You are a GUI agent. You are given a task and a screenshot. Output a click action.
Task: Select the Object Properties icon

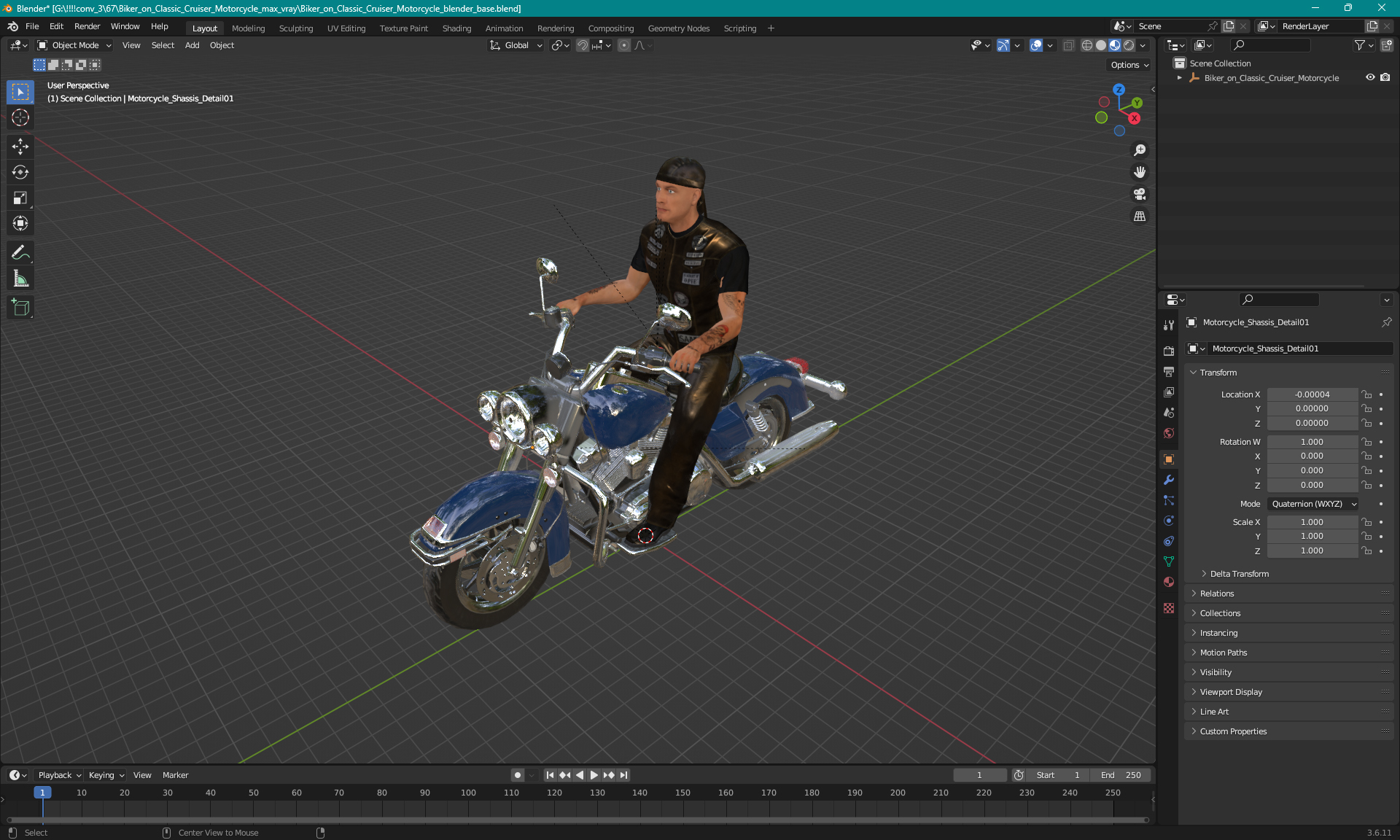1168,459
